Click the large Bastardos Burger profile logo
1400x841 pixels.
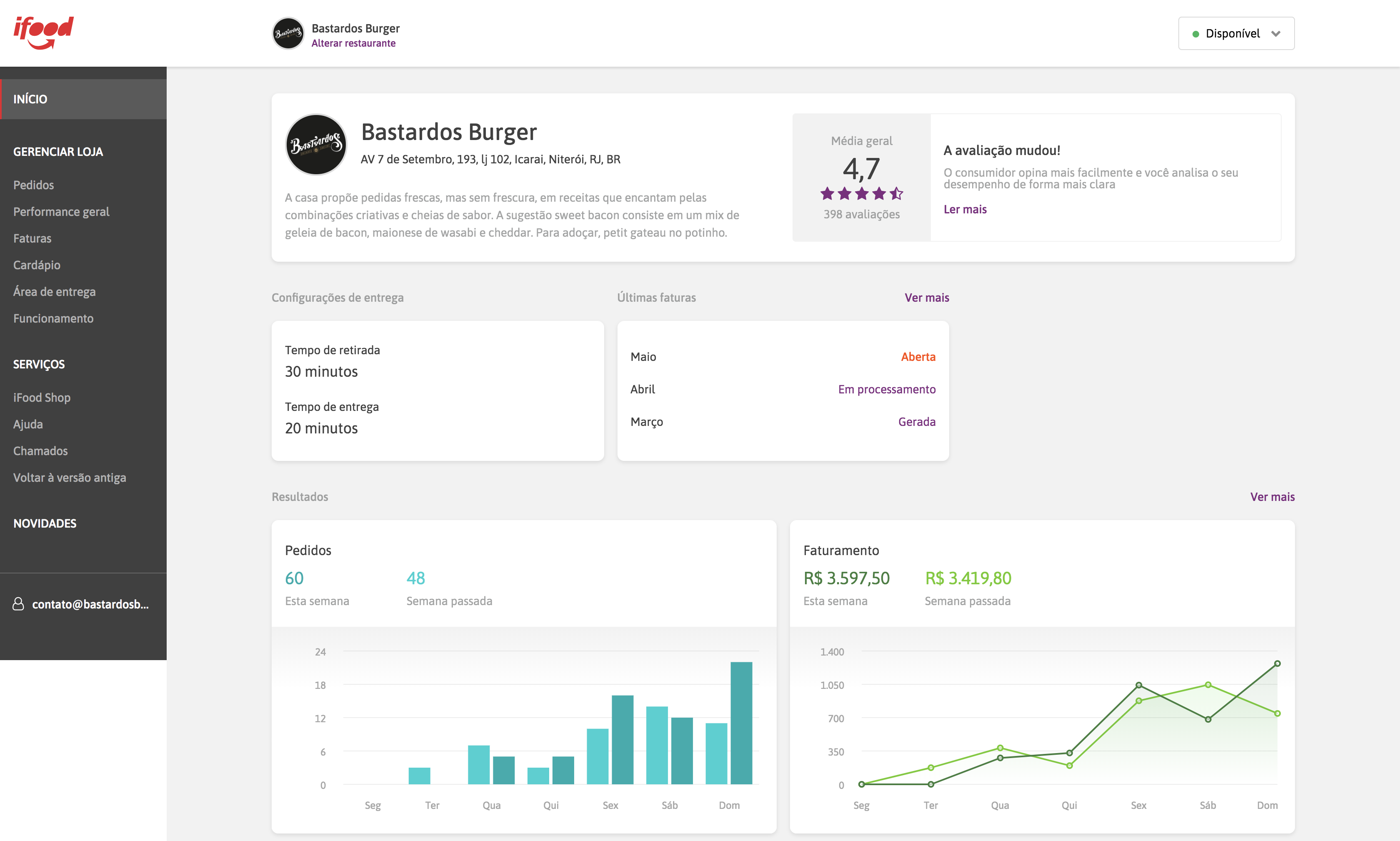tap(315, 145)
